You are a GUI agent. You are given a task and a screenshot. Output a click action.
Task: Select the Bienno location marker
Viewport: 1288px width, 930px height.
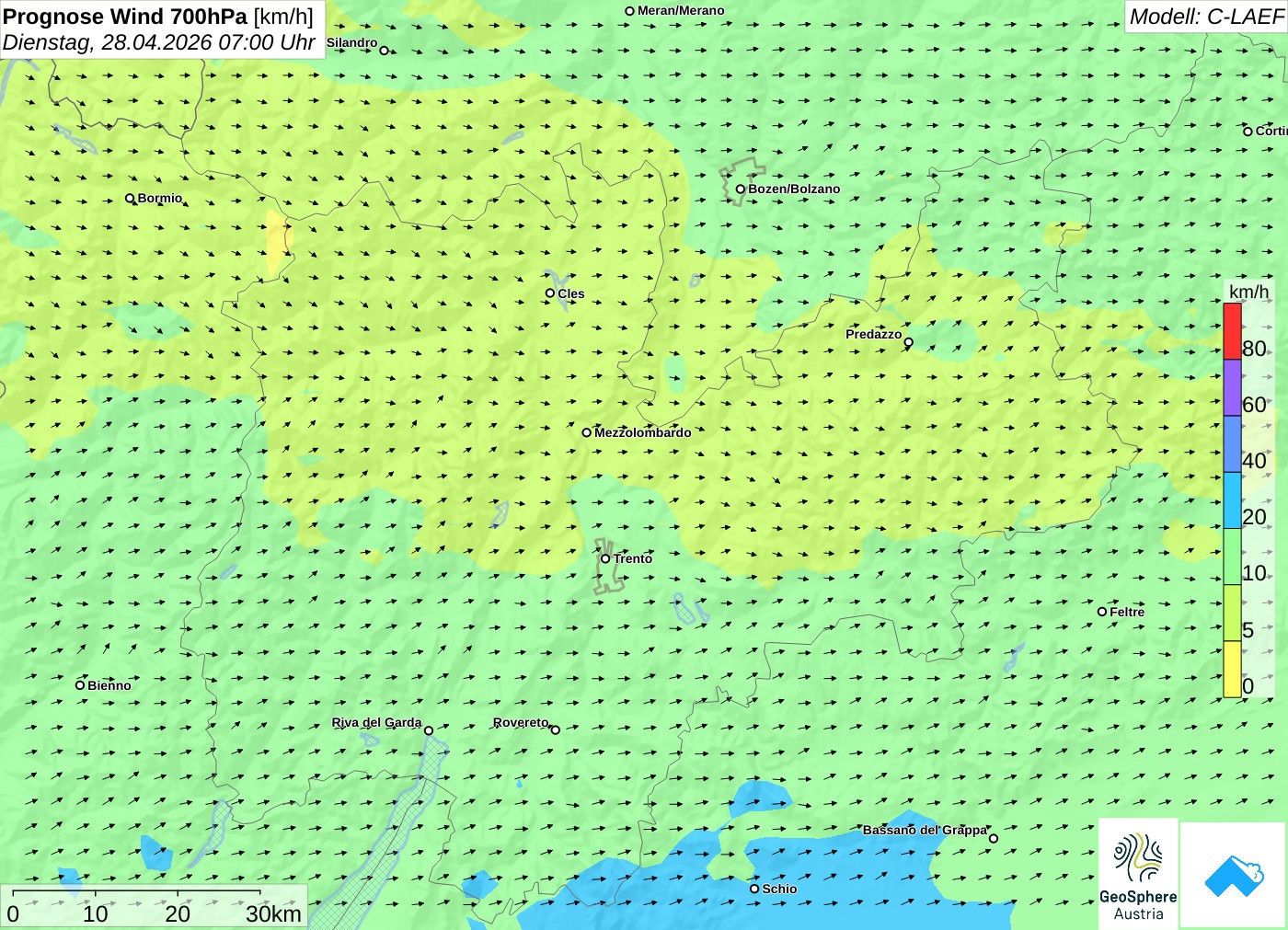[x=80, y=684]
